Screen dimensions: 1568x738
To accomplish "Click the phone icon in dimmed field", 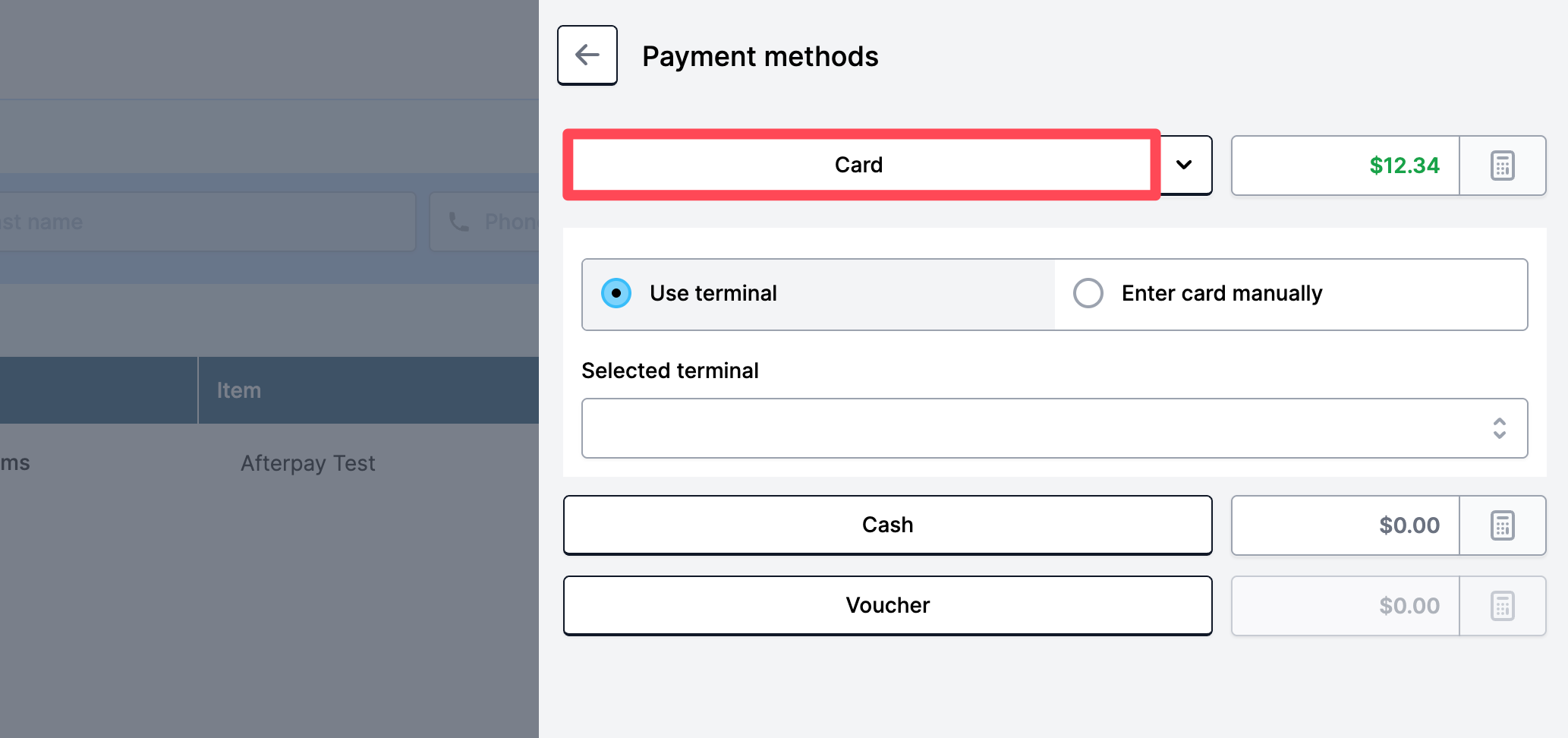I will (458, 222).
